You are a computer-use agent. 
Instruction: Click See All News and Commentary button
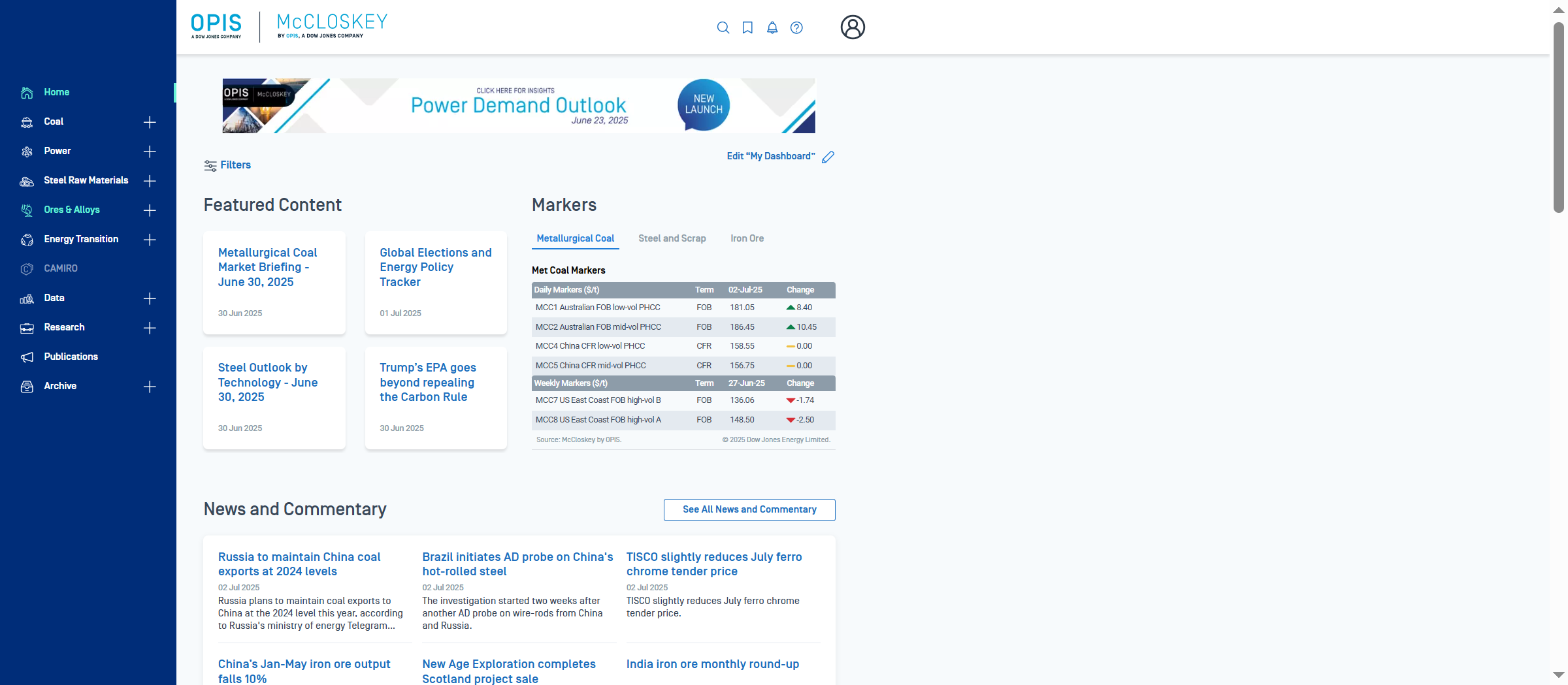(749, 510)
